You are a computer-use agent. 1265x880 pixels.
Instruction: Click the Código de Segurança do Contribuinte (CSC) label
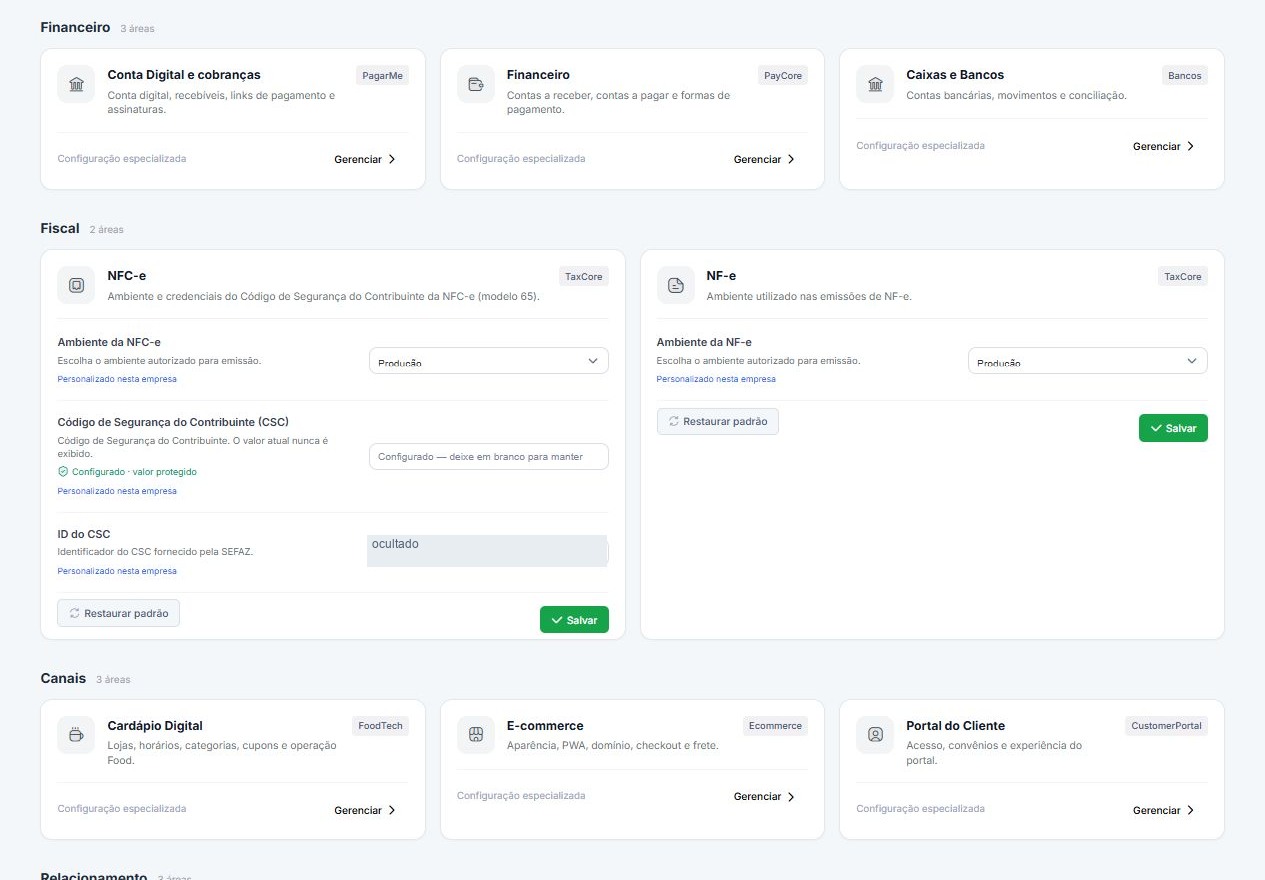[173, 422]
